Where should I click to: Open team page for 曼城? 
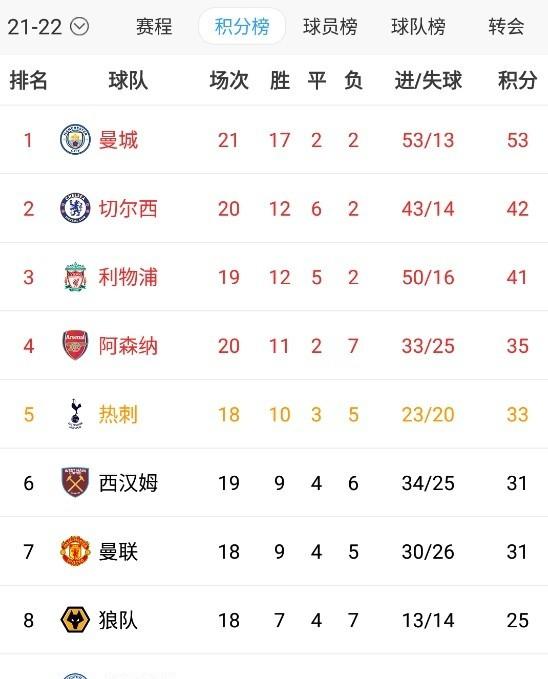coord(118,140)
